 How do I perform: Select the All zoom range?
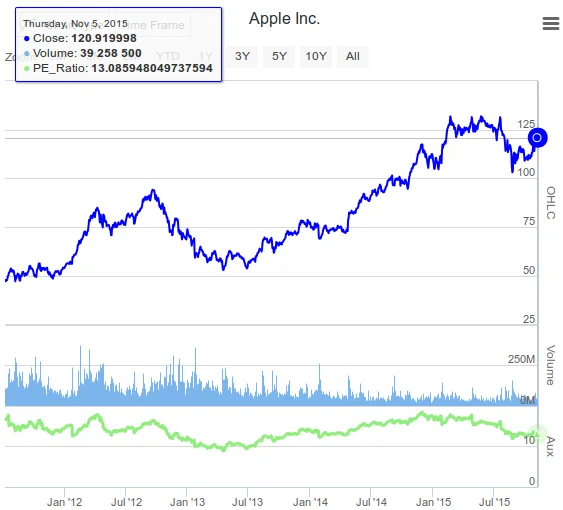[x=353, y=56]
